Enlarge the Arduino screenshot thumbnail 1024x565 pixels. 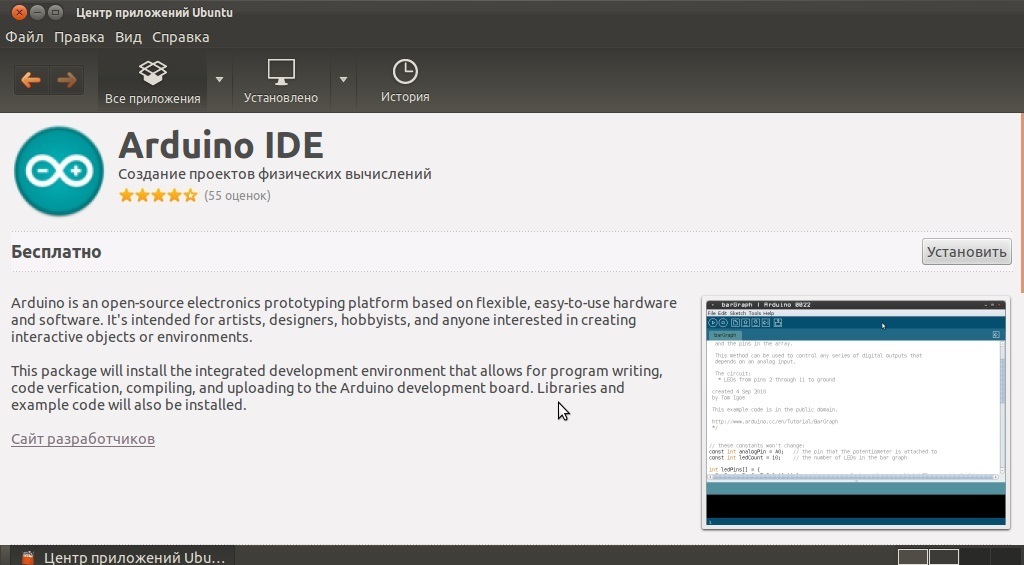[855, 412]
